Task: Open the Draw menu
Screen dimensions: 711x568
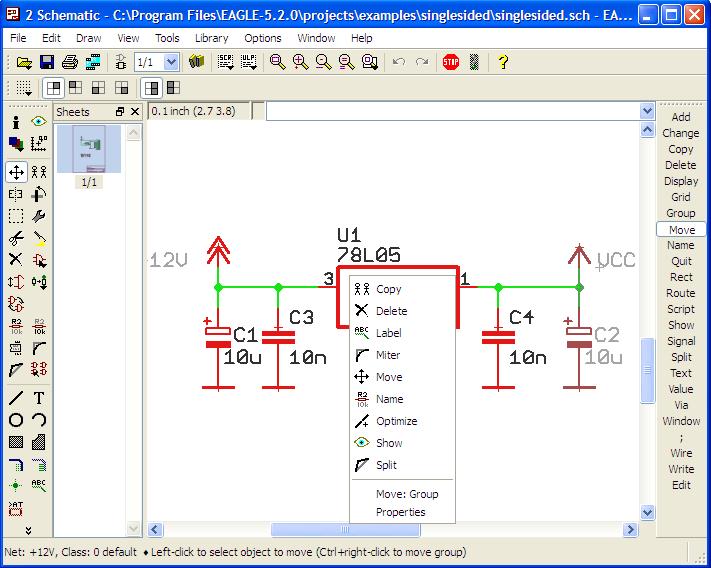Action: (x=88, y=38)
